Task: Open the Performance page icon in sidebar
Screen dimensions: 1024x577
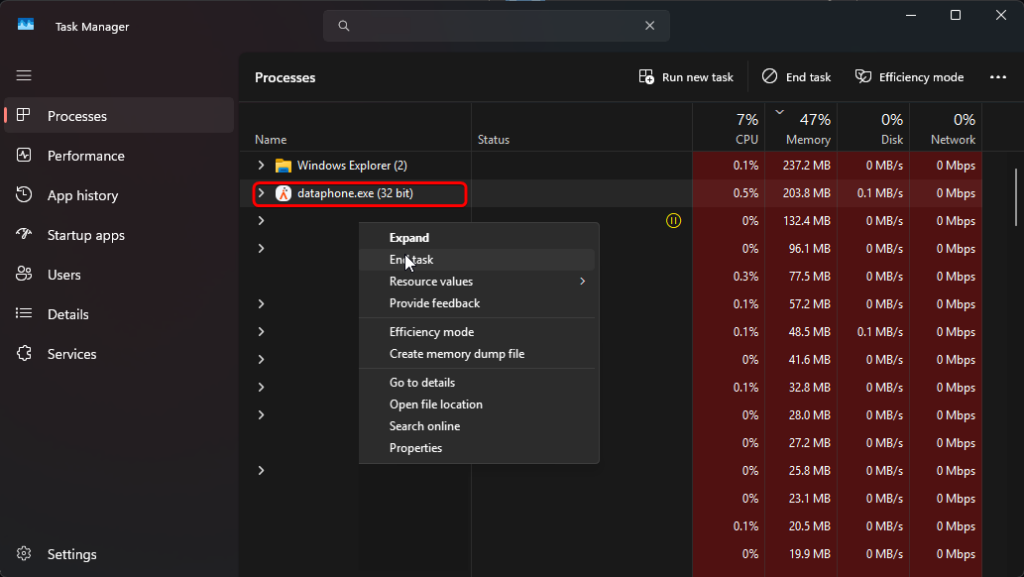Action: pyautogui.click(x=24, y=155)
